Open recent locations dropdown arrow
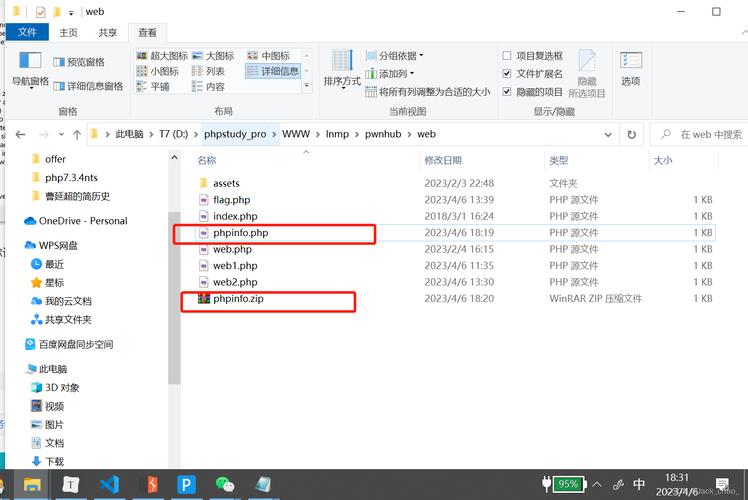Image resolution: width=748 pixels, height=500 pixels. coord(61,135)
